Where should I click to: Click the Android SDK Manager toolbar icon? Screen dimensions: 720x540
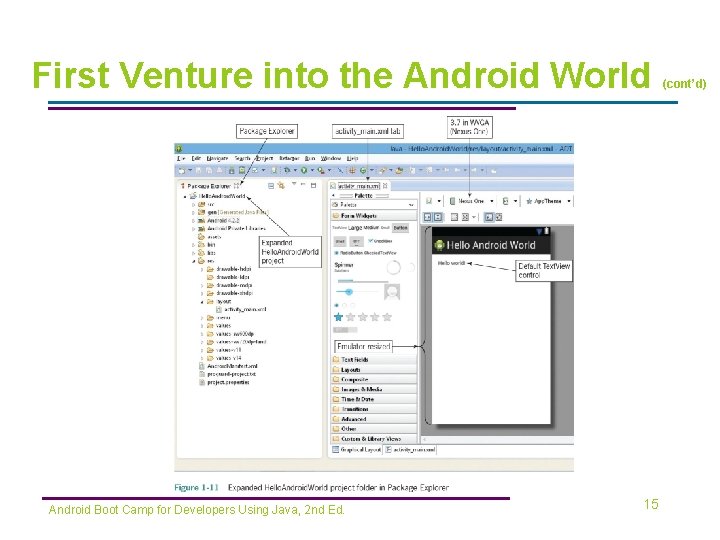(232, 170)
